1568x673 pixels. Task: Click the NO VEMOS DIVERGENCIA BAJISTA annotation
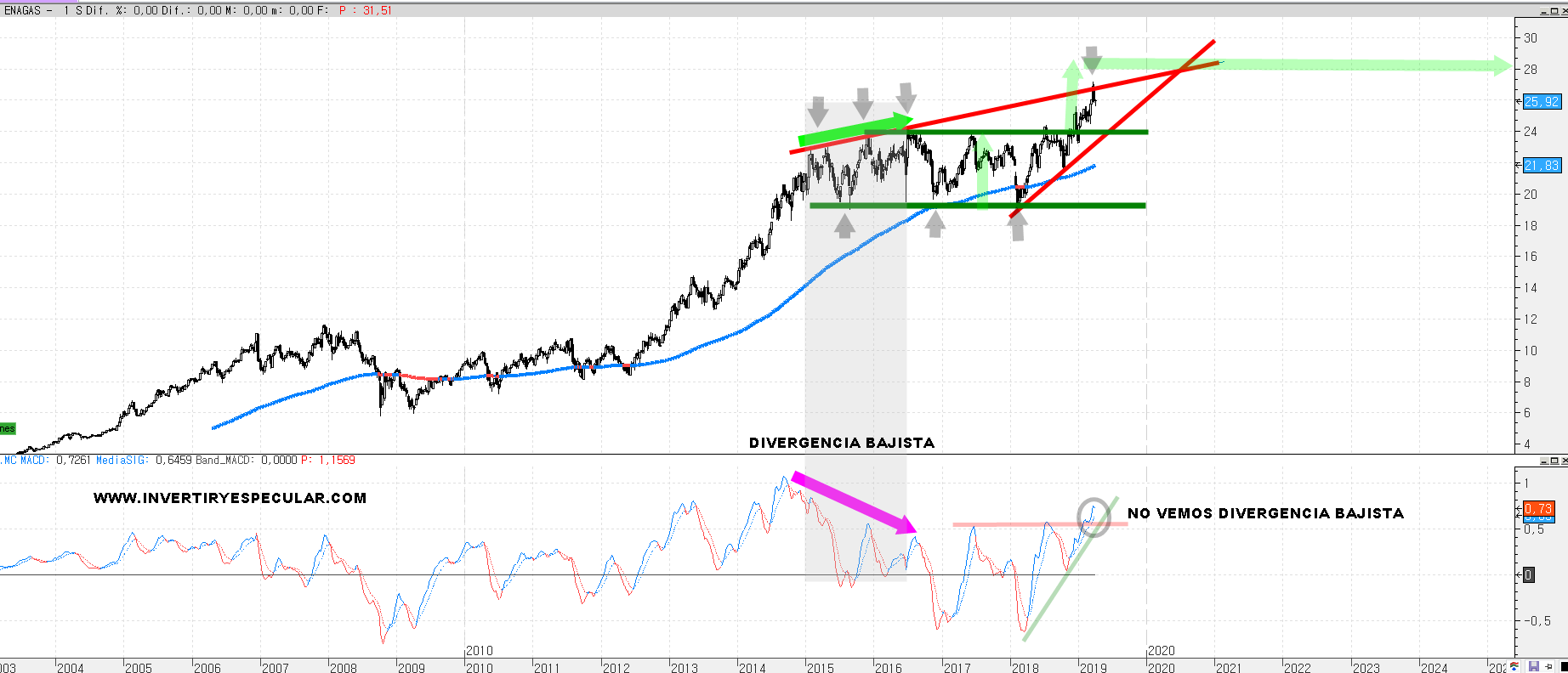point(1265,513)
